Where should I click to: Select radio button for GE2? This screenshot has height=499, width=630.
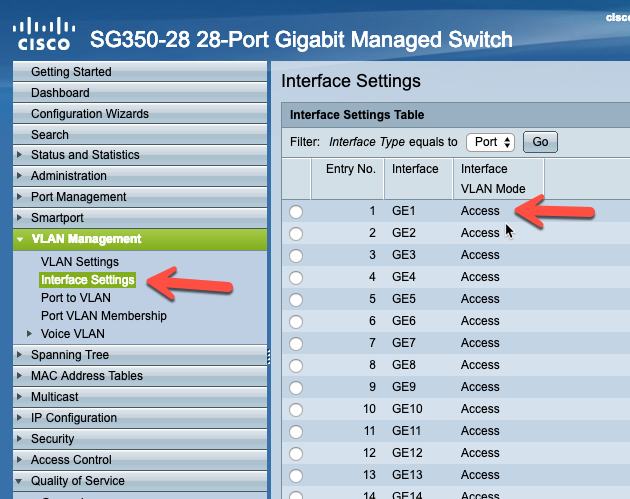point(296,234)
